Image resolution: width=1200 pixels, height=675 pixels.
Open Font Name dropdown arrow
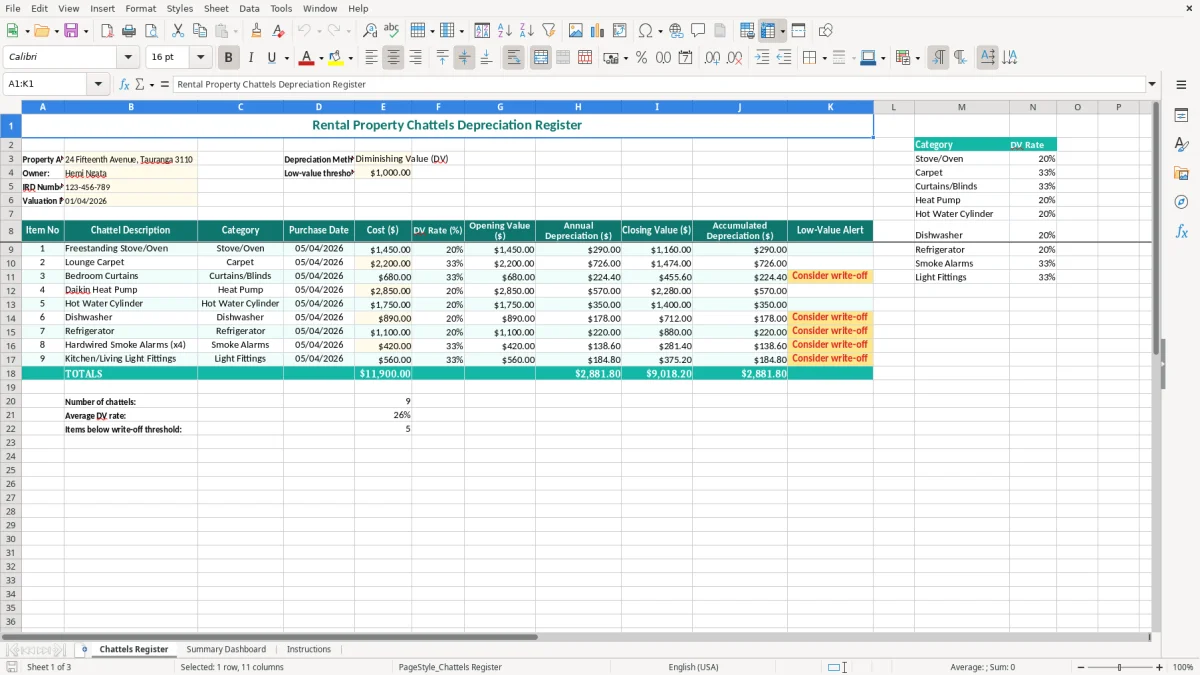[128, 58]
